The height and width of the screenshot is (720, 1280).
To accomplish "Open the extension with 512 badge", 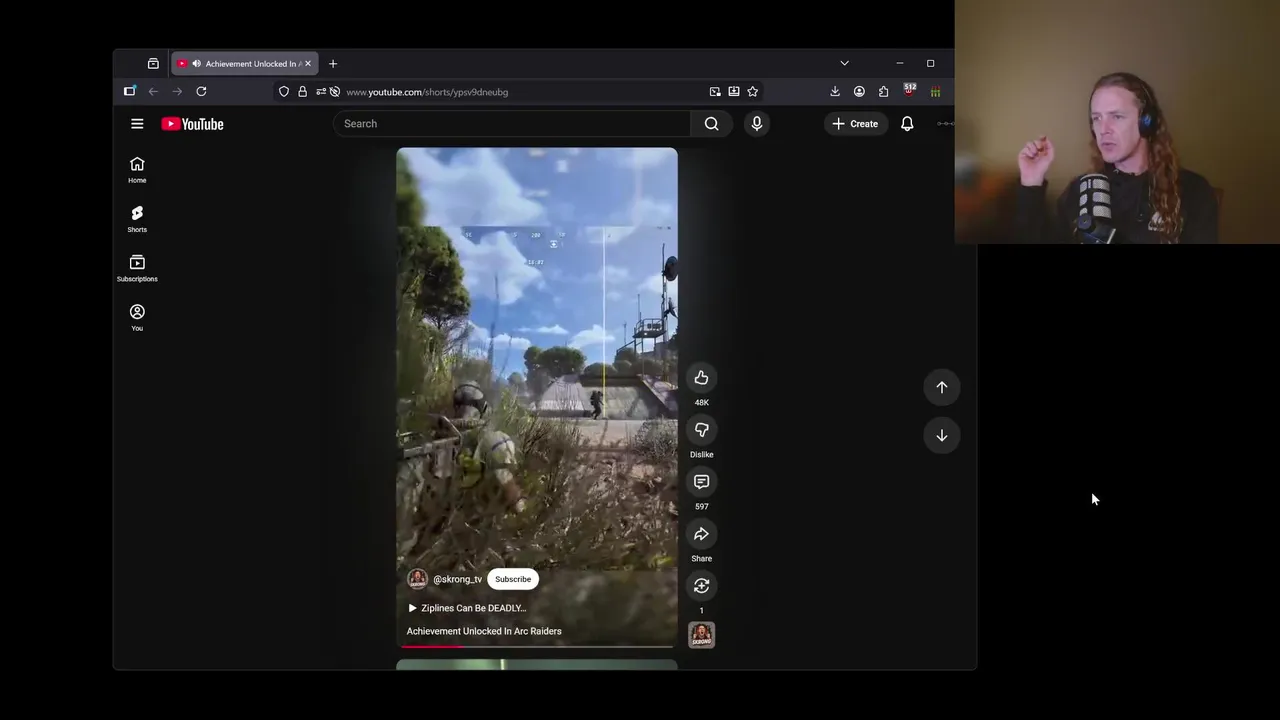I will point(909,91).
